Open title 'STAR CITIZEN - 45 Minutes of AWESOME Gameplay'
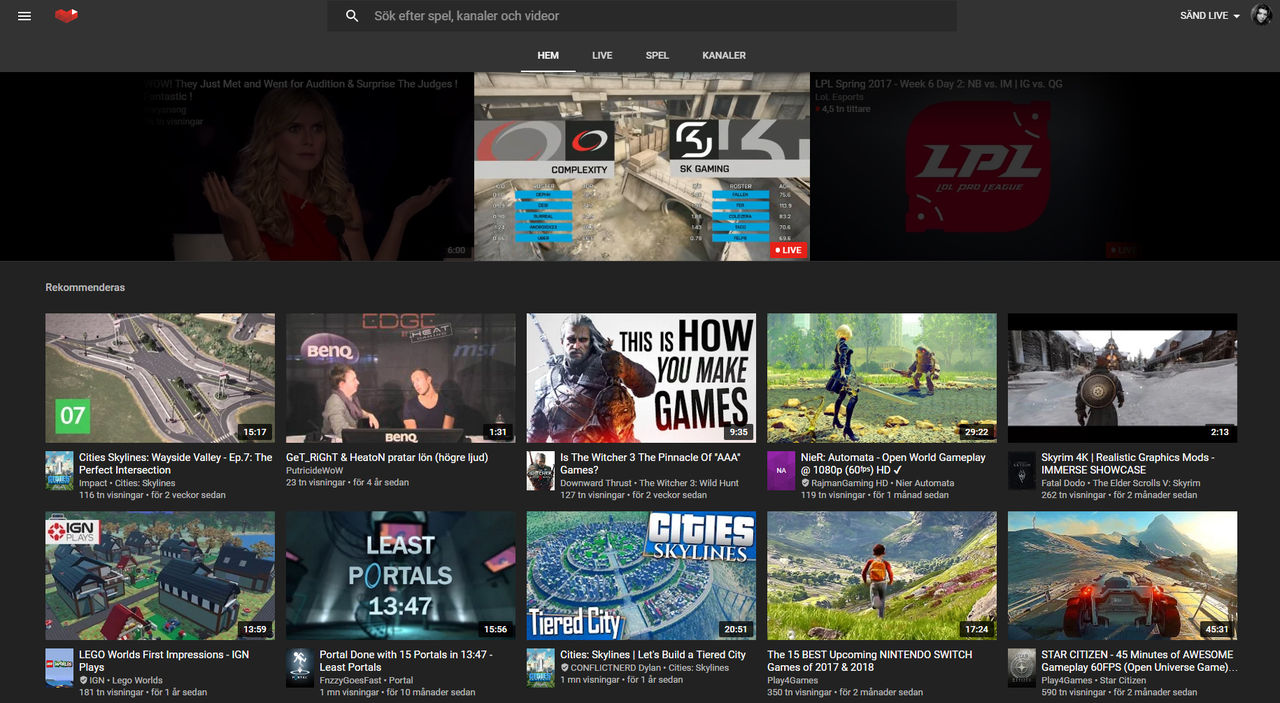Viewport: 1280px width, 703px height. 1139,660
